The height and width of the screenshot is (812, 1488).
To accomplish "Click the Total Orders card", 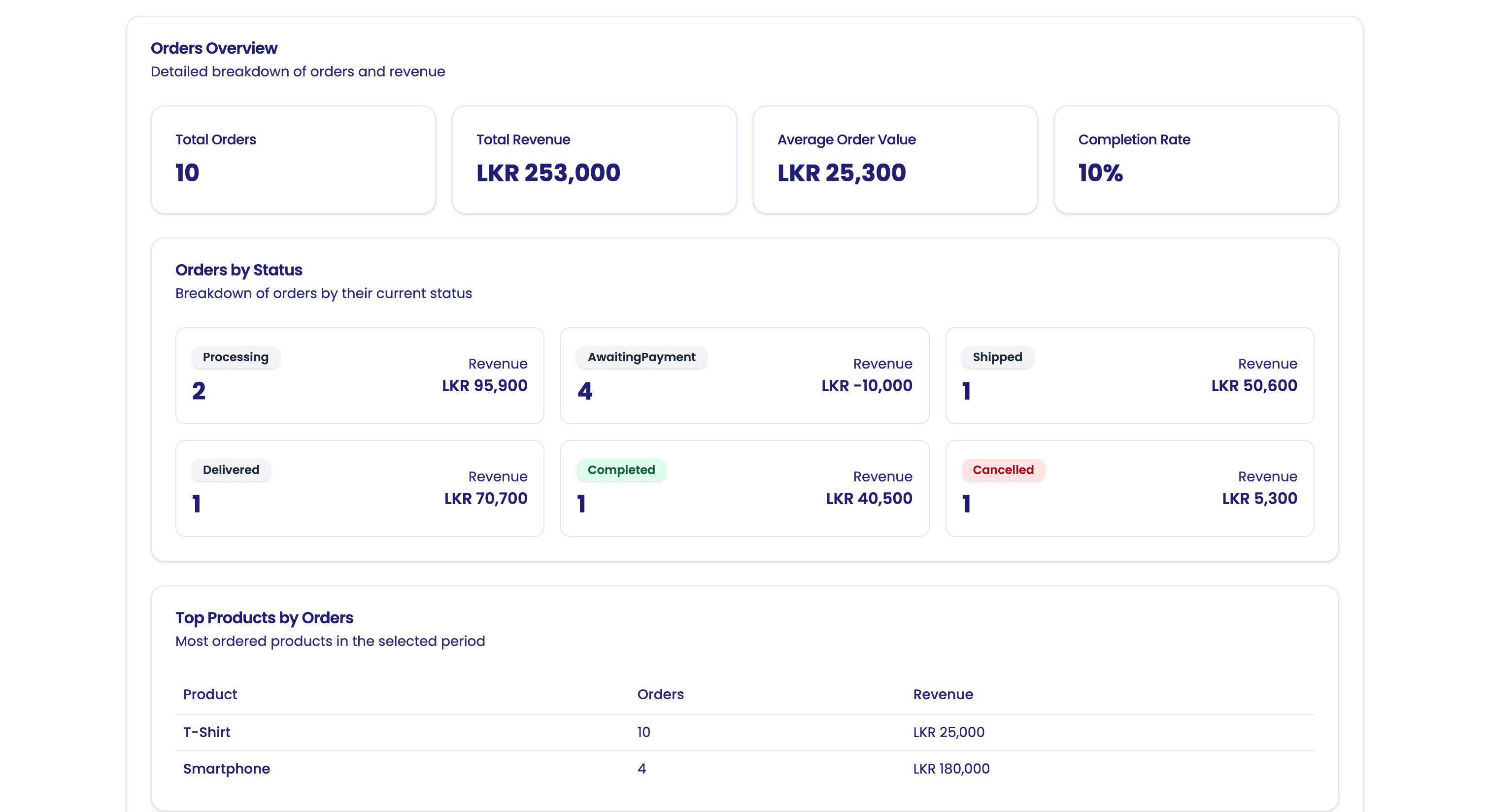I will click(293, 160).
